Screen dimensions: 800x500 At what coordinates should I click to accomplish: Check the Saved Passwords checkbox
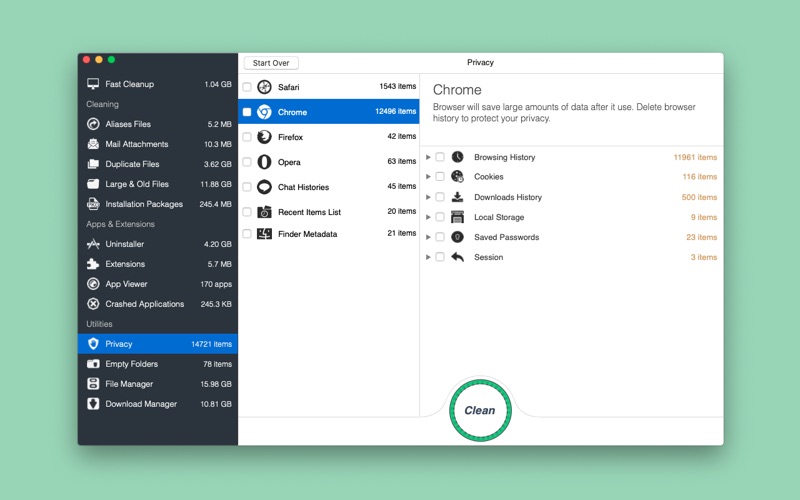[440, 237]
